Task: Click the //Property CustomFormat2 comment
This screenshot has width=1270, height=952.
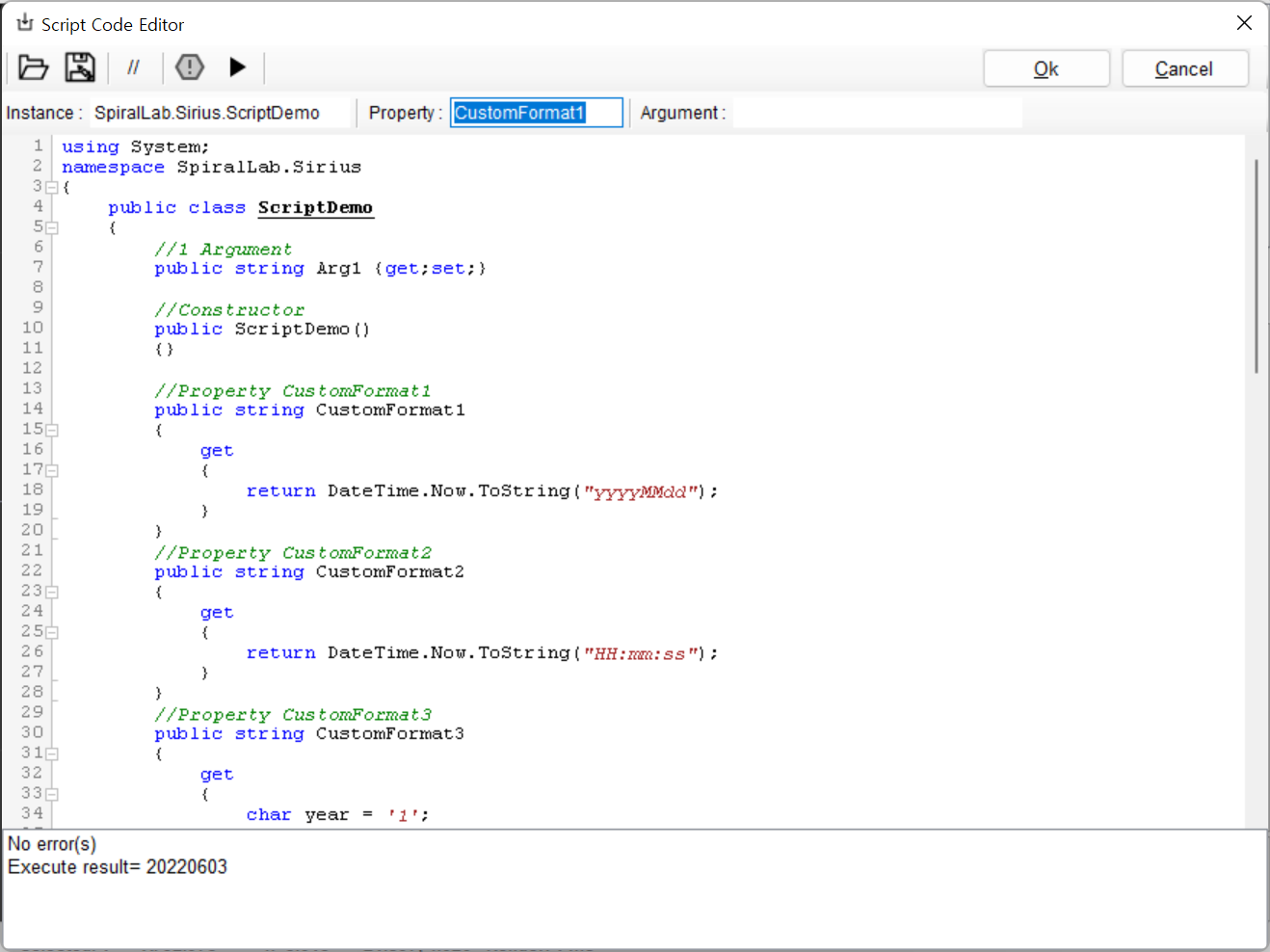Action: pyautogui.click(x=293, y=552)
